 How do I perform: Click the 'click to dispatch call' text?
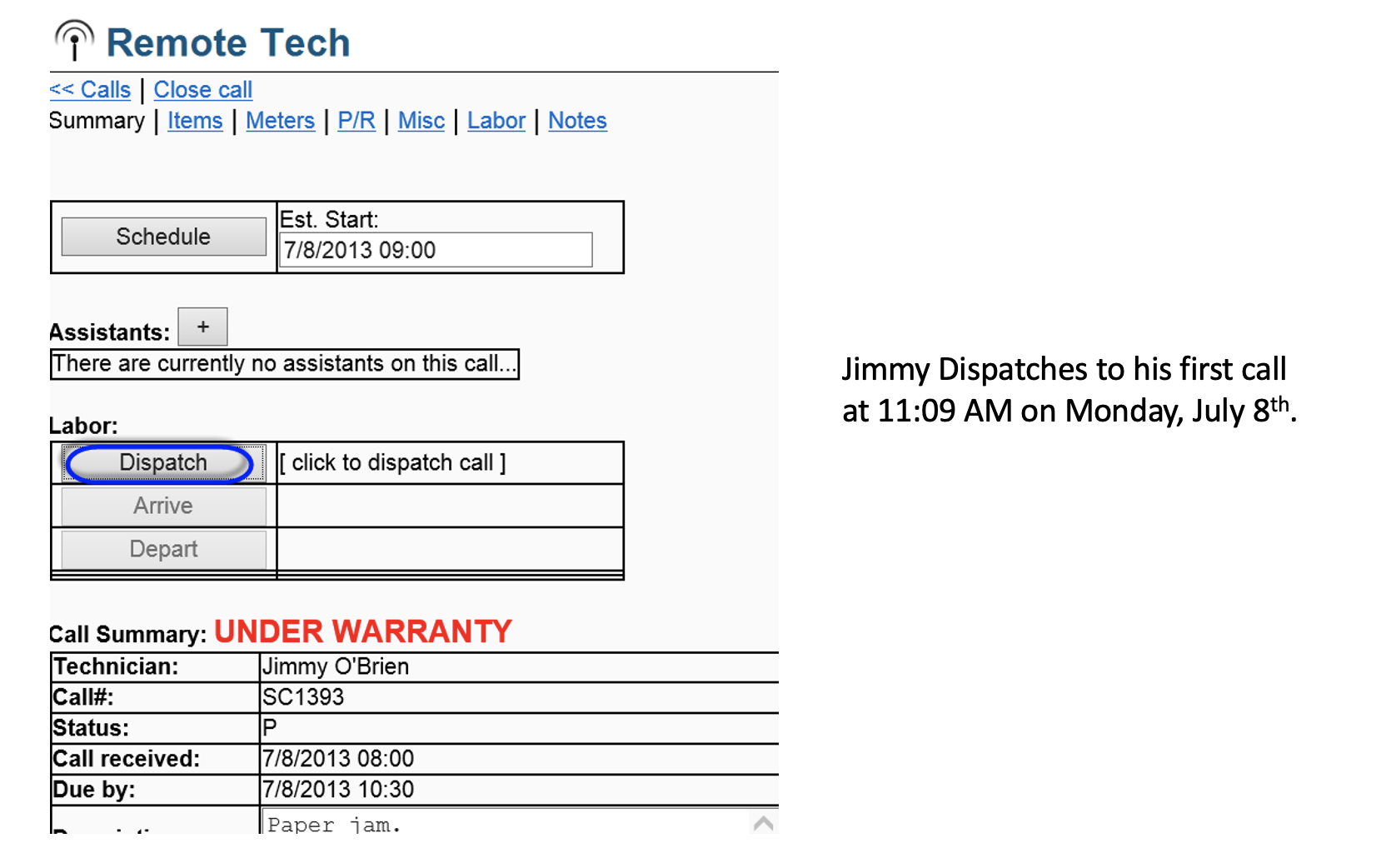pos(392,462)
